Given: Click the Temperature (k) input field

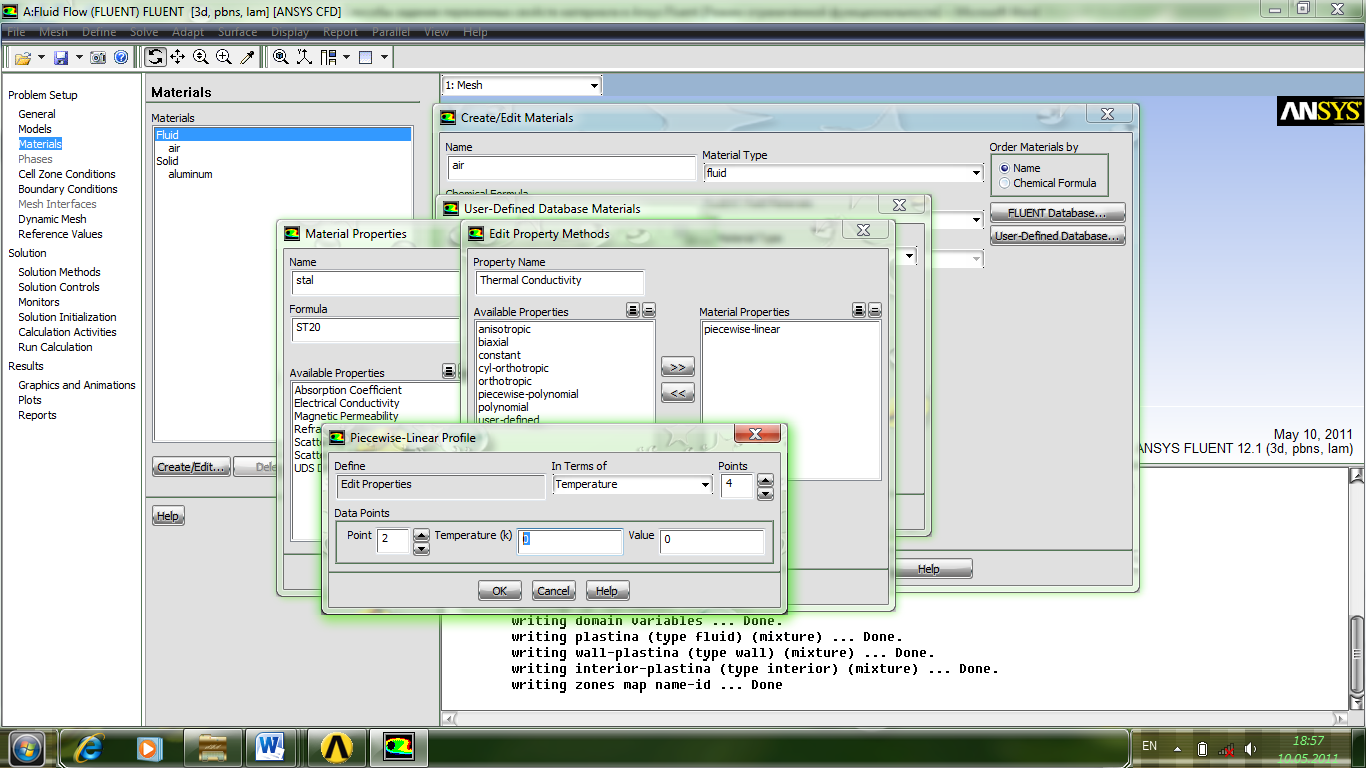Looking at the screenshot, I should [570, 541].
